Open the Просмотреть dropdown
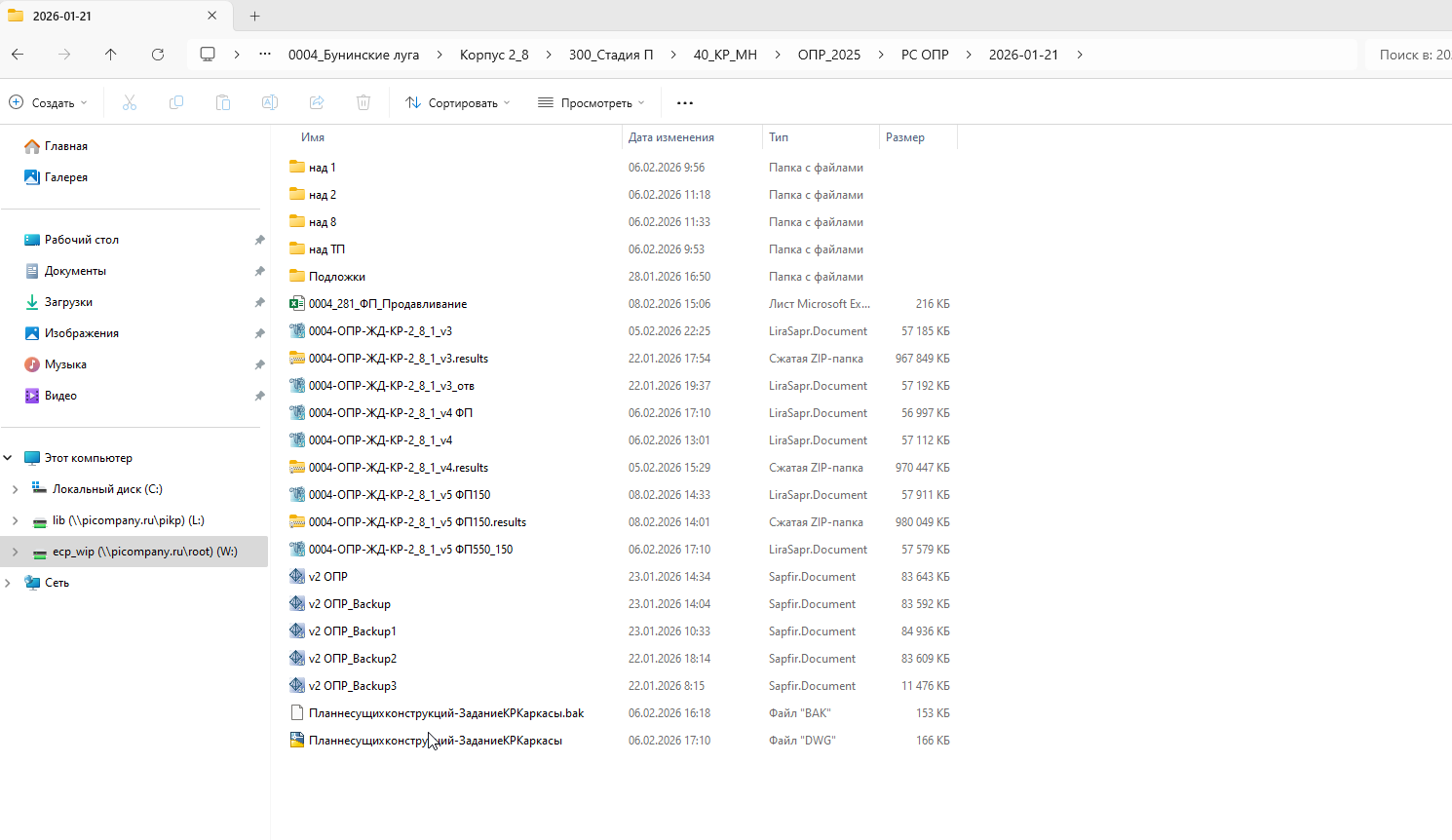1452x840 pixels. [x=592, y=102]
